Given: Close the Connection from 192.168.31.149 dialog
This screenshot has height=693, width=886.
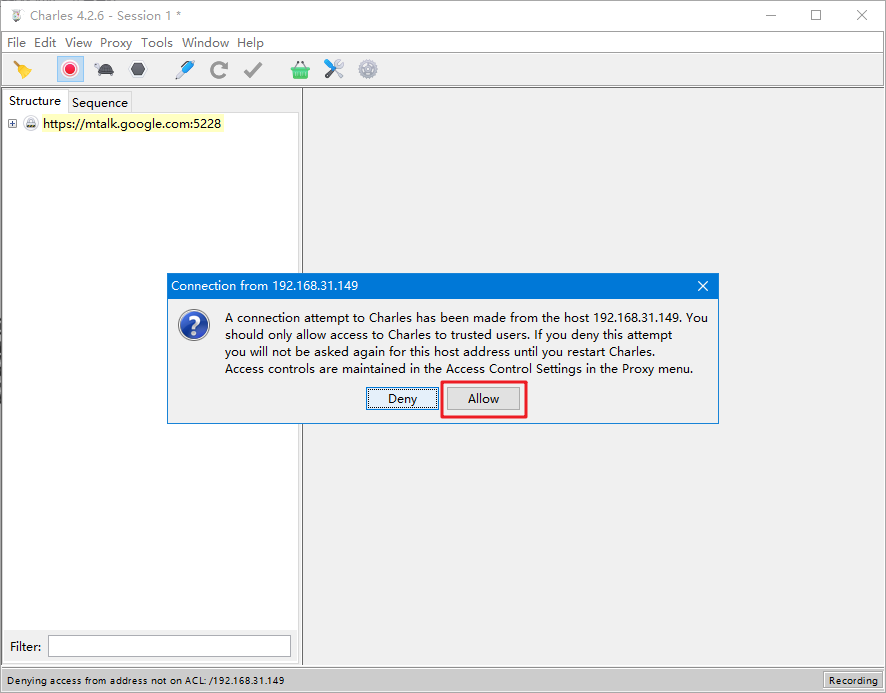Looking at the screenshot, I should (702, 286).
